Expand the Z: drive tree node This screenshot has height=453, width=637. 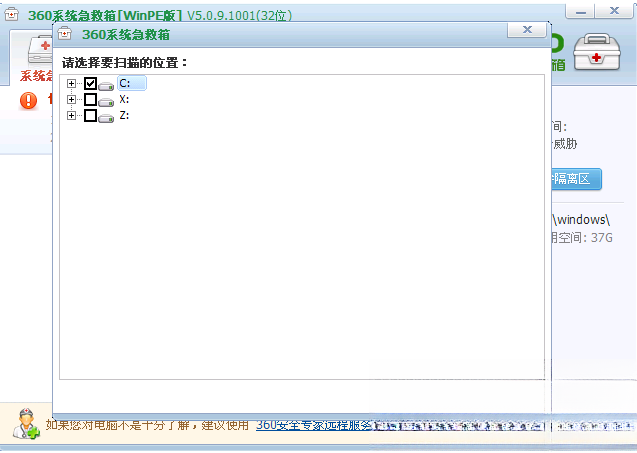point(72,115)
